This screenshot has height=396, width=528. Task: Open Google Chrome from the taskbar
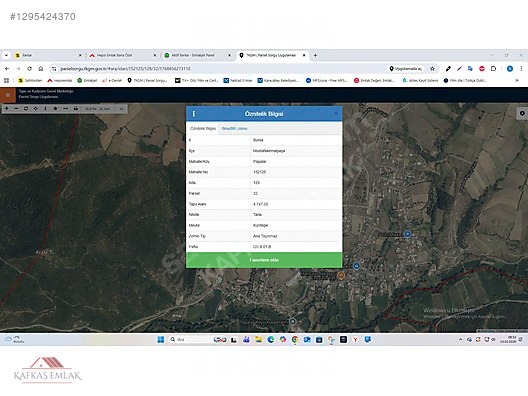point(295,339)
